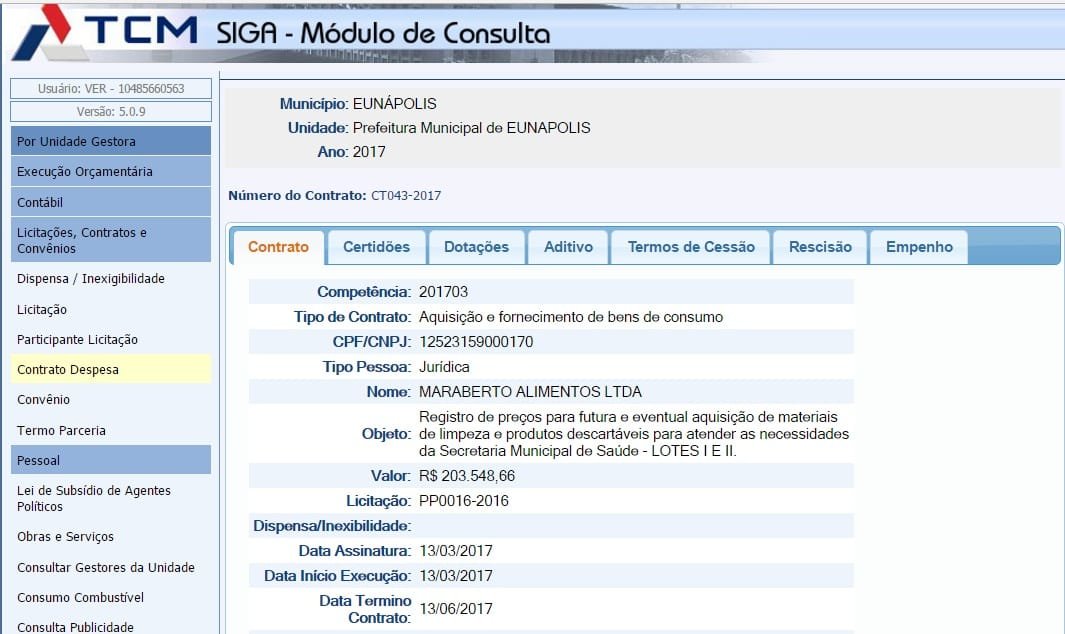Select the Aditivo tab
Screen dimensions: 1065x634
point(568,247)
